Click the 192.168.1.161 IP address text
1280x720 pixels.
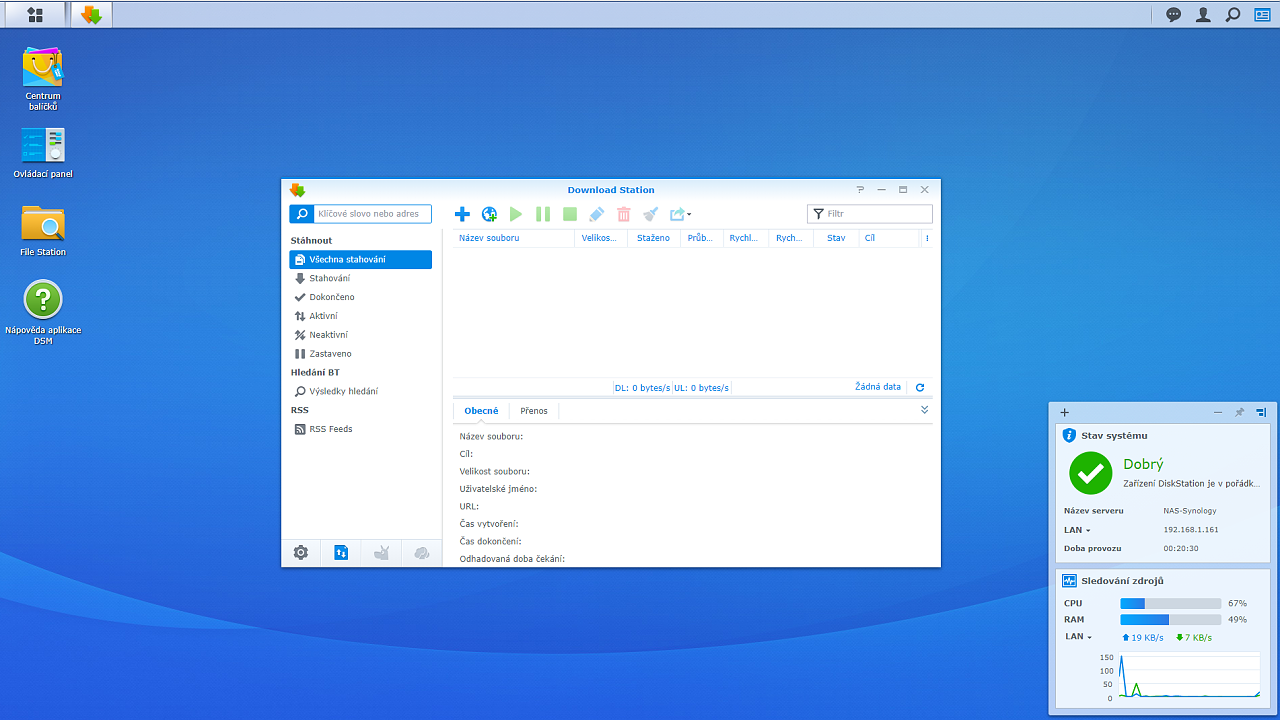tap(1191, 530)
